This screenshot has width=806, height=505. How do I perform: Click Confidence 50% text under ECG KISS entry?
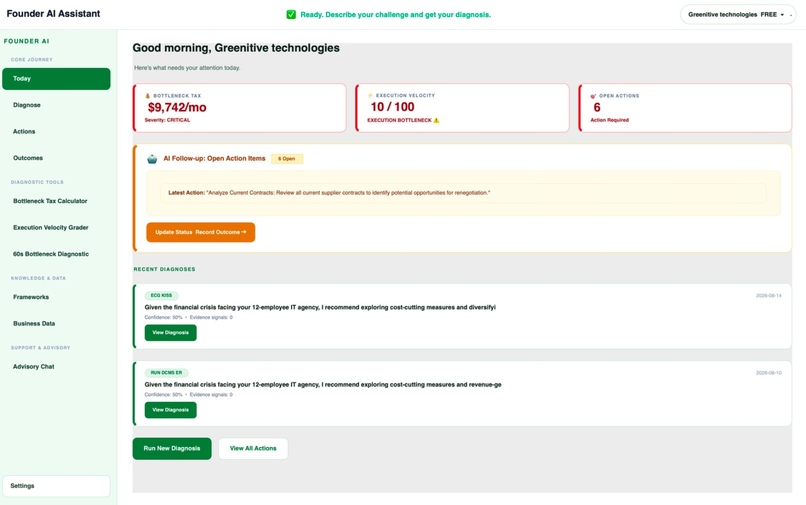click(x=163, y=317)
